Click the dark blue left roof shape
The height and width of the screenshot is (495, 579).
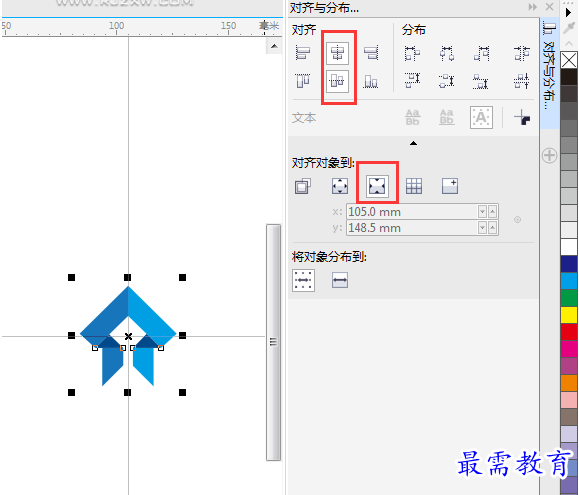pos(104,317)
